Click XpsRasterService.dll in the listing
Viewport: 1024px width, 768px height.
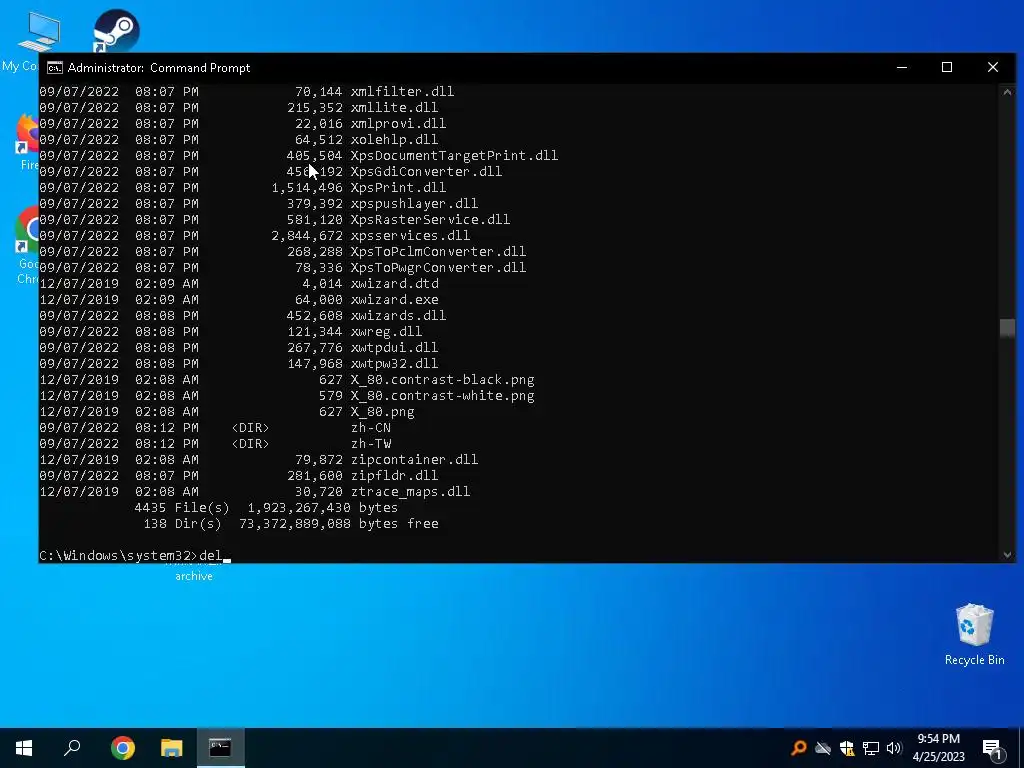click(x=430, y=219)
